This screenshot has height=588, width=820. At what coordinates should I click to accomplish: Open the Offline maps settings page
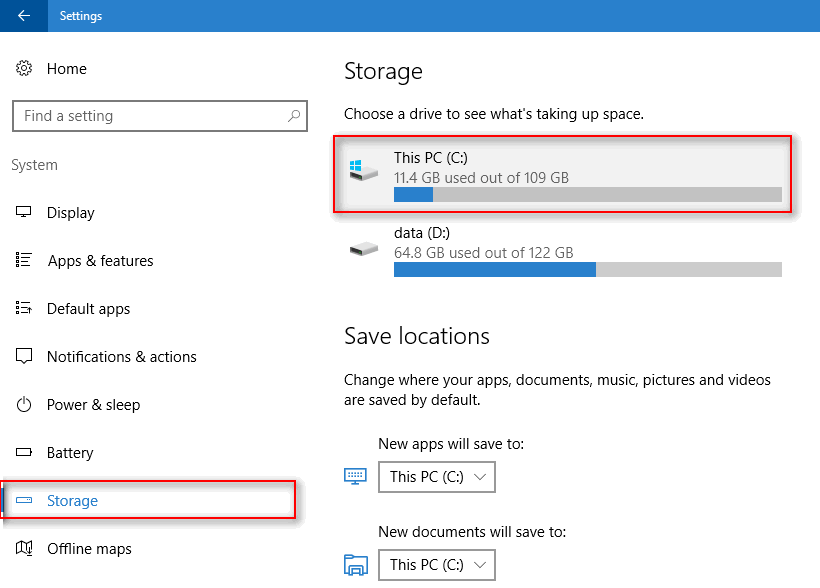(89, 548)
